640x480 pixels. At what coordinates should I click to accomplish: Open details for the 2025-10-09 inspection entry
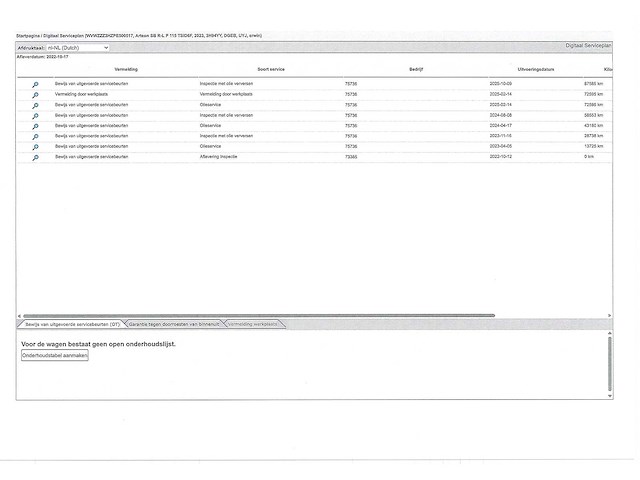36,84
